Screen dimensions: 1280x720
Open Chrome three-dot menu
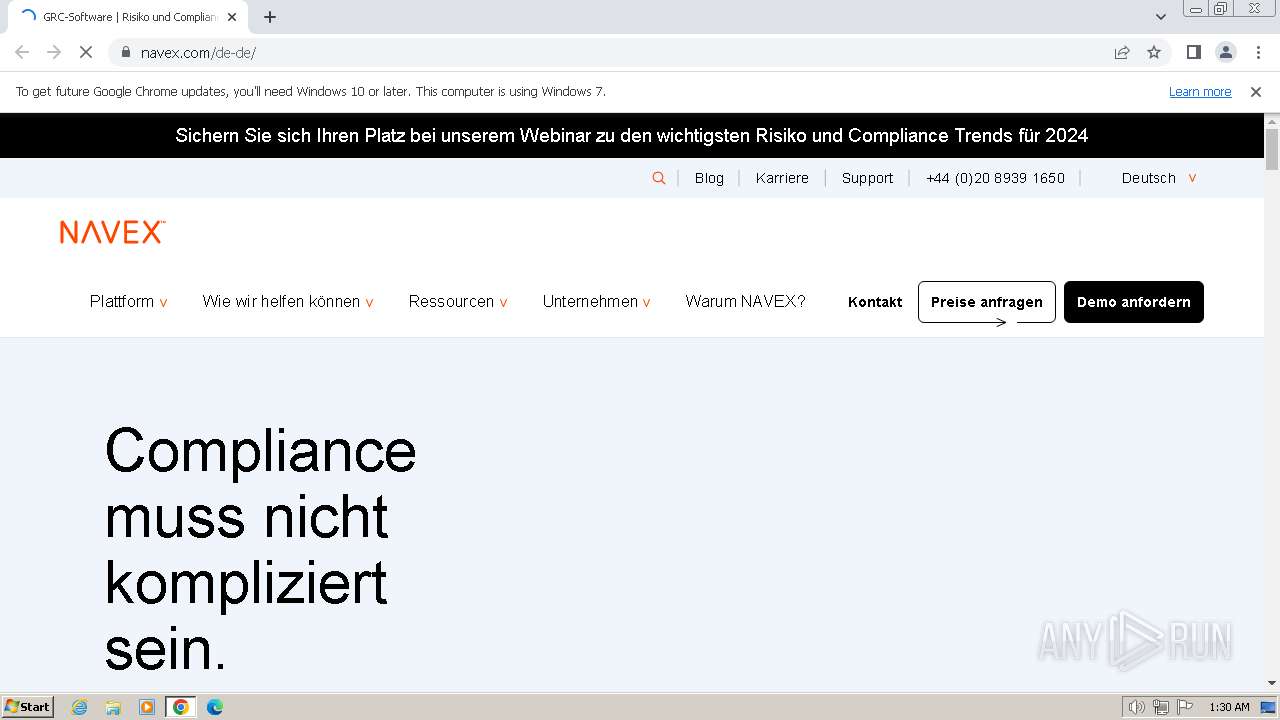click(x=1258, y=52)
